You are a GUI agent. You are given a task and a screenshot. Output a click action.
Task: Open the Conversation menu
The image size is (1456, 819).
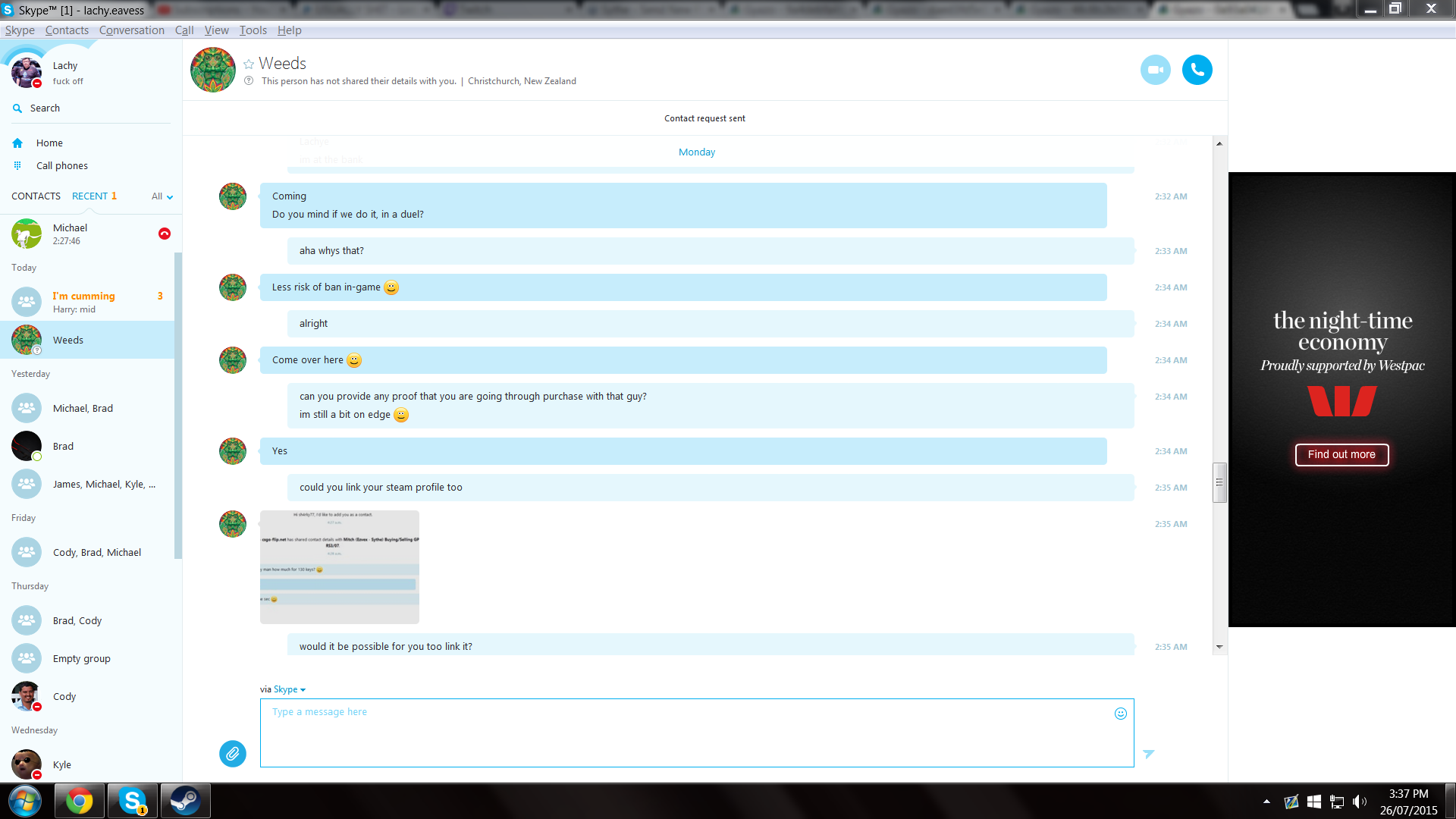click(x=131, y=30)
